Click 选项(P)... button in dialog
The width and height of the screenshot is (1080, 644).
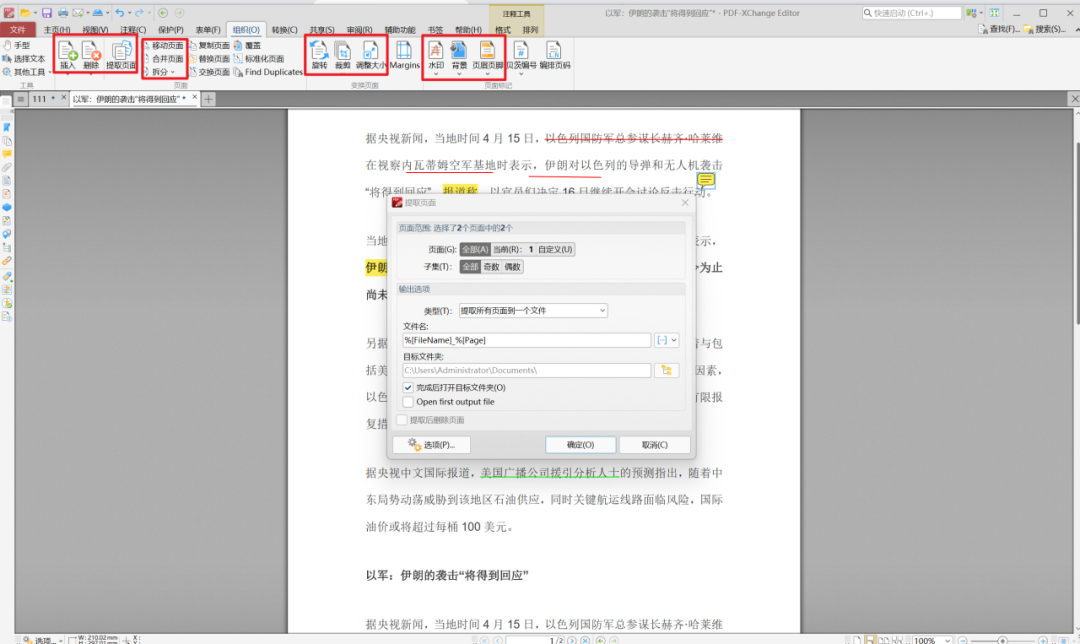(432, 445)
